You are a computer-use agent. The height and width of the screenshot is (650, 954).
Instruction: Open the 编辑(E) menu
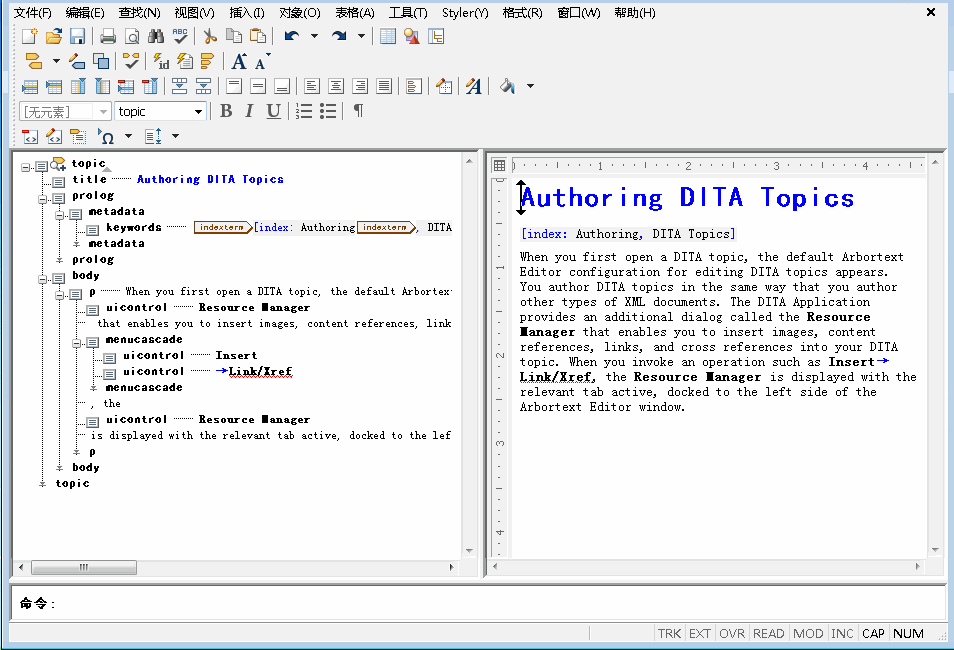coord(85,13)
